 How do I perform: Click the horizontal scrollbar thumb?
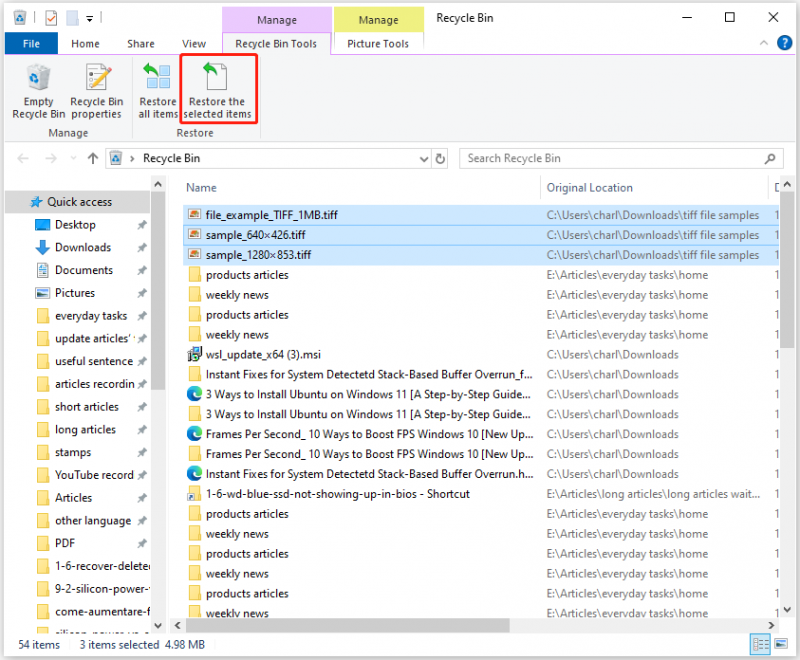click(347, 625)
